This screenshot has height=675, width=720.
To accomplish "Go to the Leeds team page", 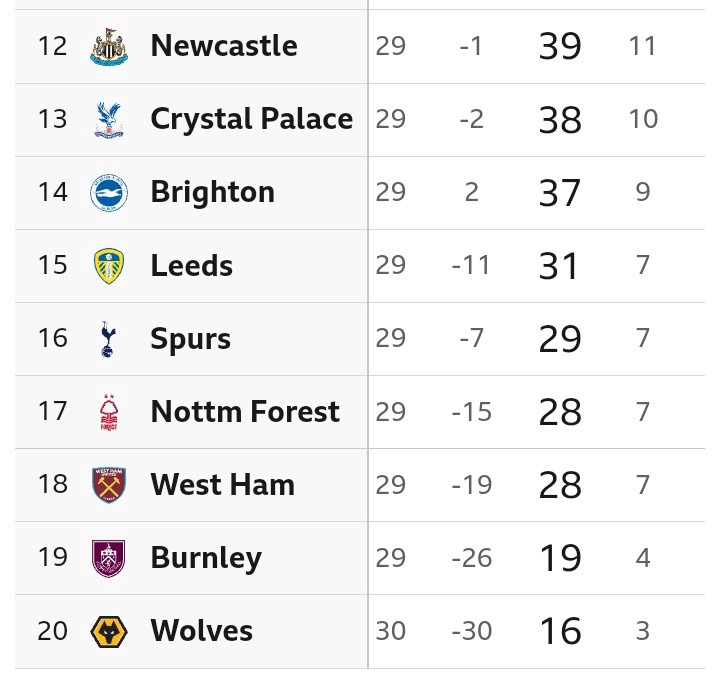I will [191, 265].
